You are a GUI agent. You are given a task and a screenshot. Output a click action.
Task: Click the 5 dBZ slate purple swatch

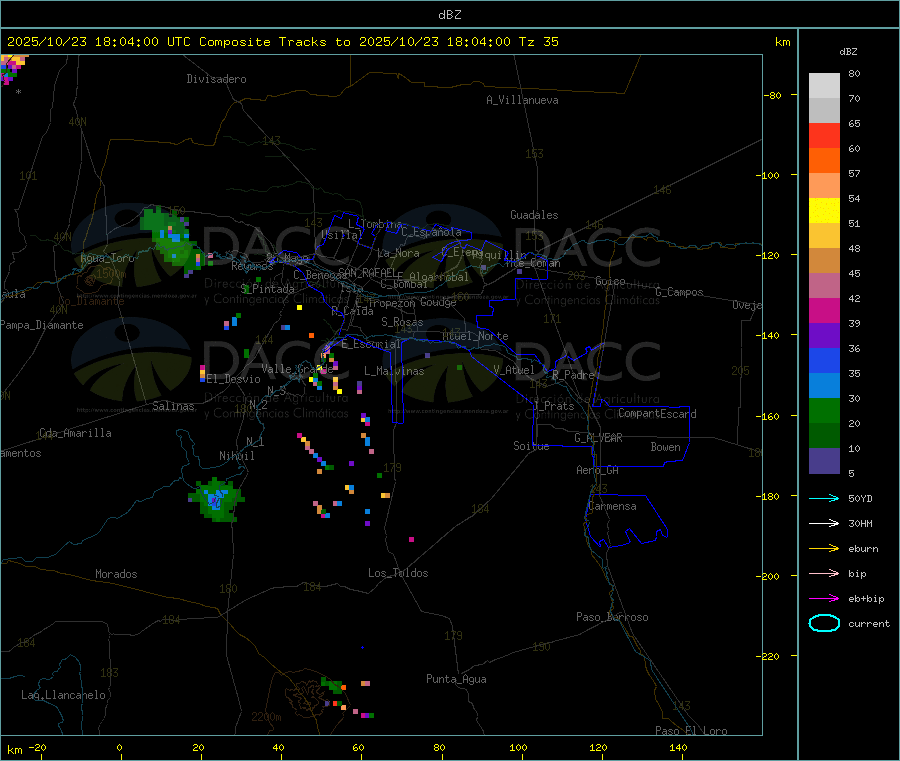[824, 461]
